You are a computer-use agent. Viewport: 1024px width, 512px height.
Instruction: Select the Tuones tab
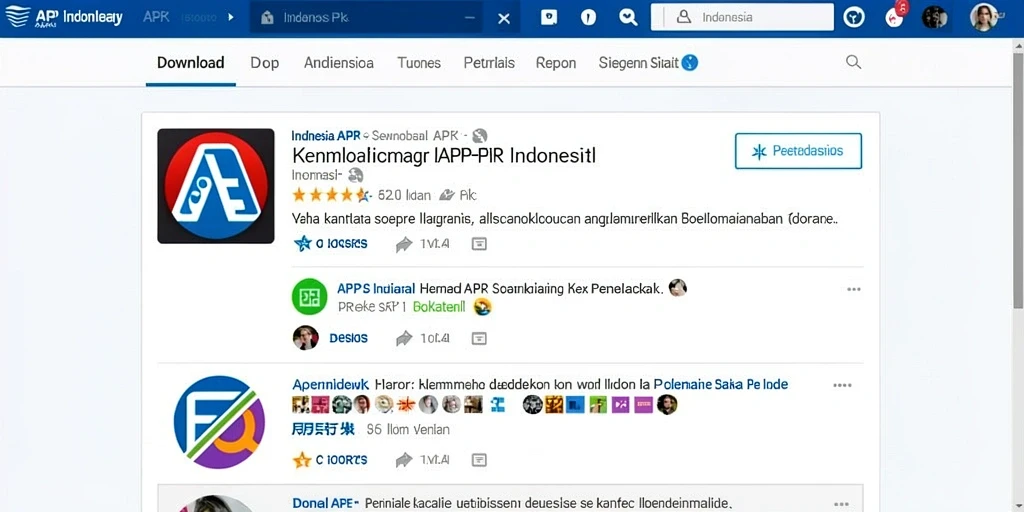[x=419, y=63]
